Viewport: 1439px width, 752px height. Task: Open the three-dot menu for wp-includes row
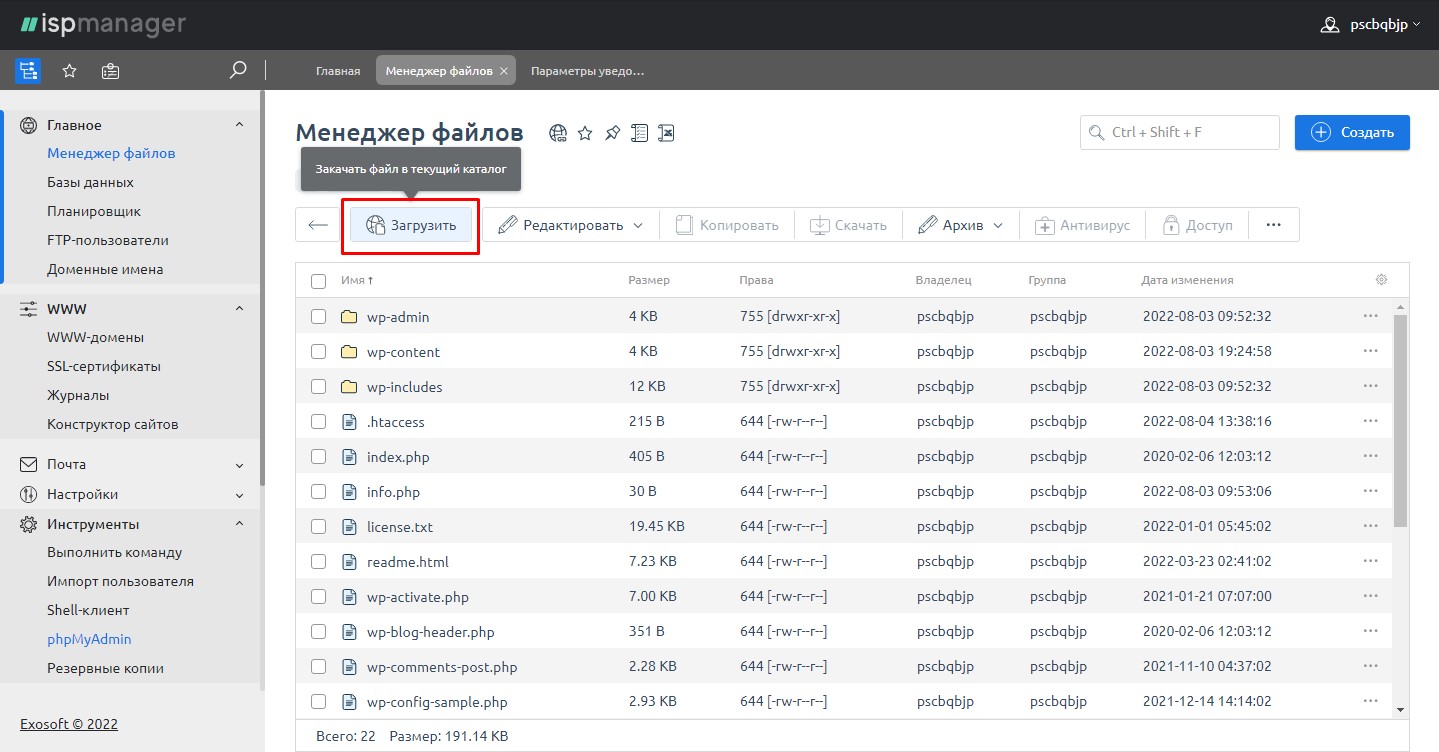[1370, 386]
